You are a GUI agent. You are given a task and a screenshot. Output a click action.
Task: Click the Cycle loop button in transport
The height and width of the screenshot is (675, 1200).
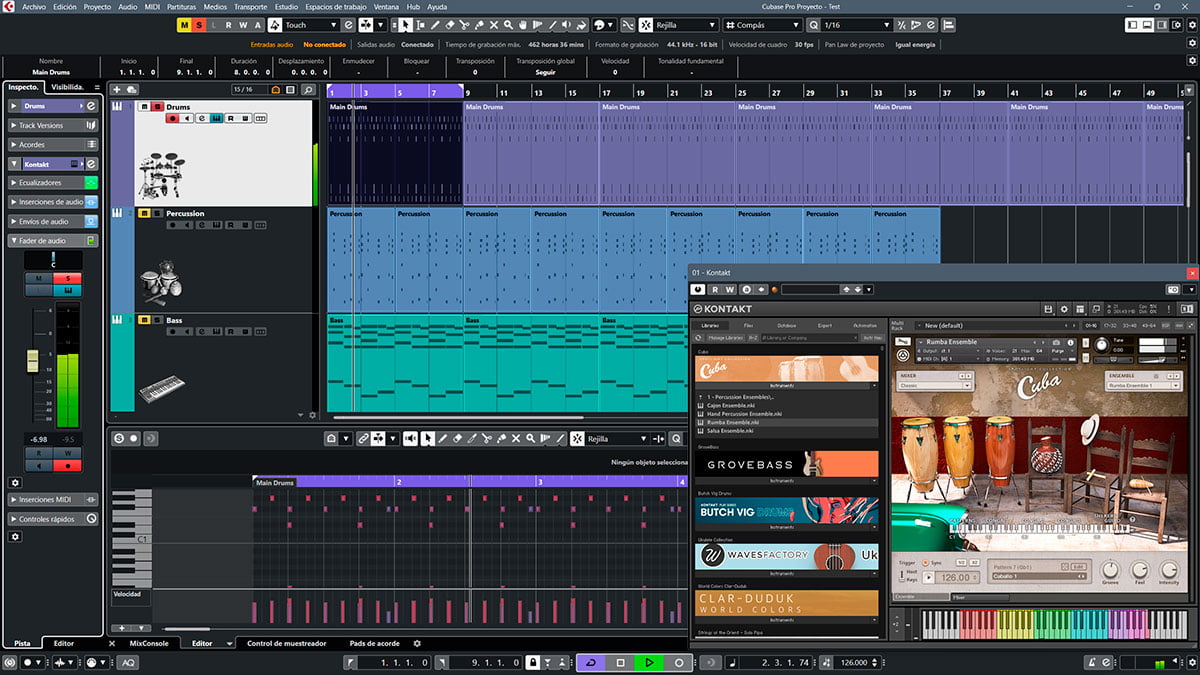coord(590,662)
